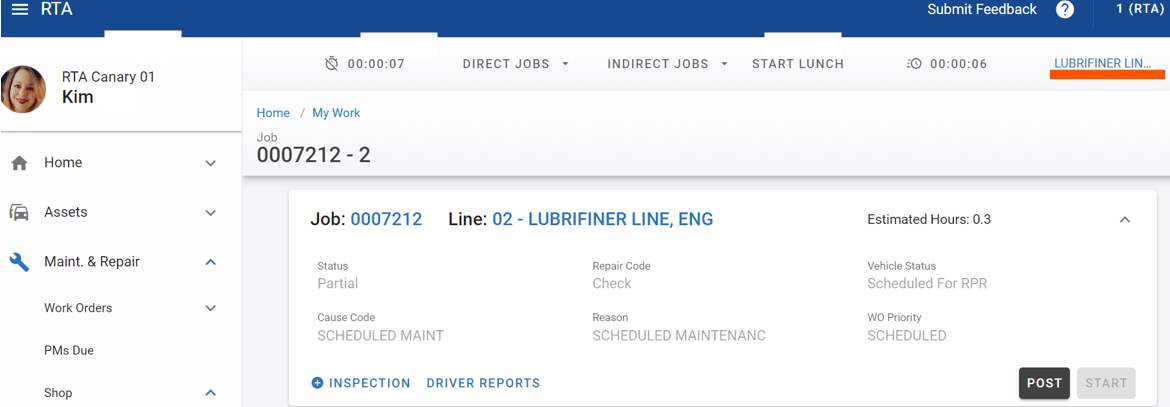The image size is (1170, 407).
Task: Select PMs Due in sidebar
Action: [69, 351]
